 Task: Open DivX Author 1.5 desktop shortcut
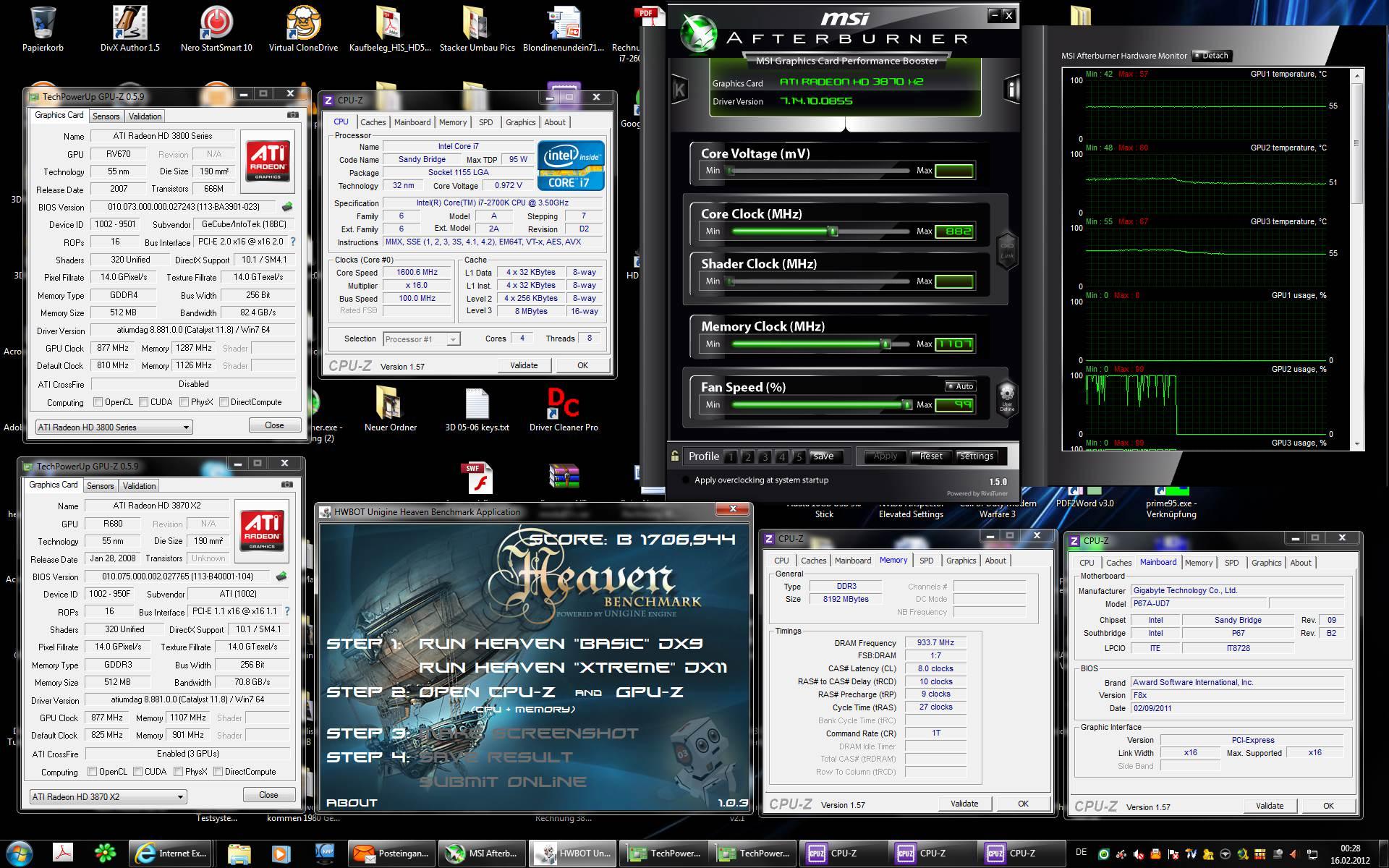pyautogui.click(x=130, y=27)
